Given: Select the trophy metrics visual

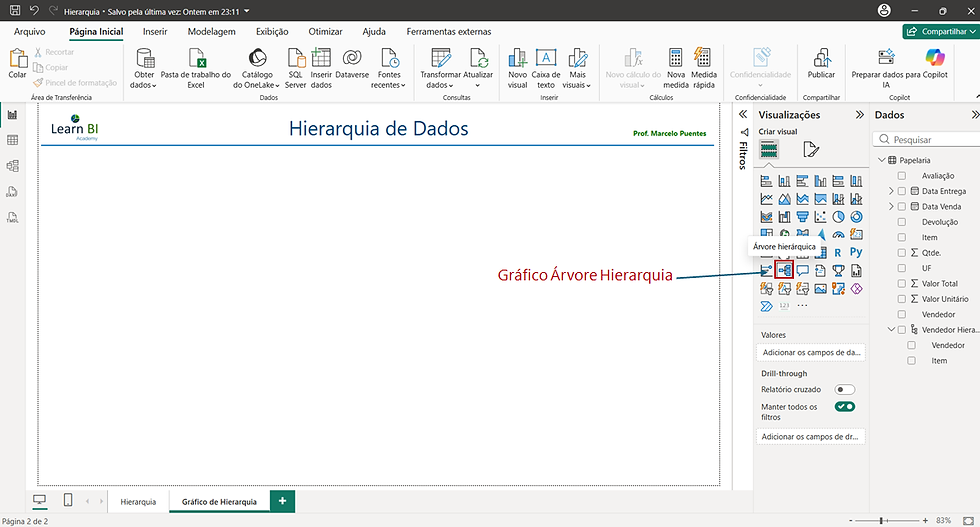Looking at the screenshot, I should (x=838, y=271).
